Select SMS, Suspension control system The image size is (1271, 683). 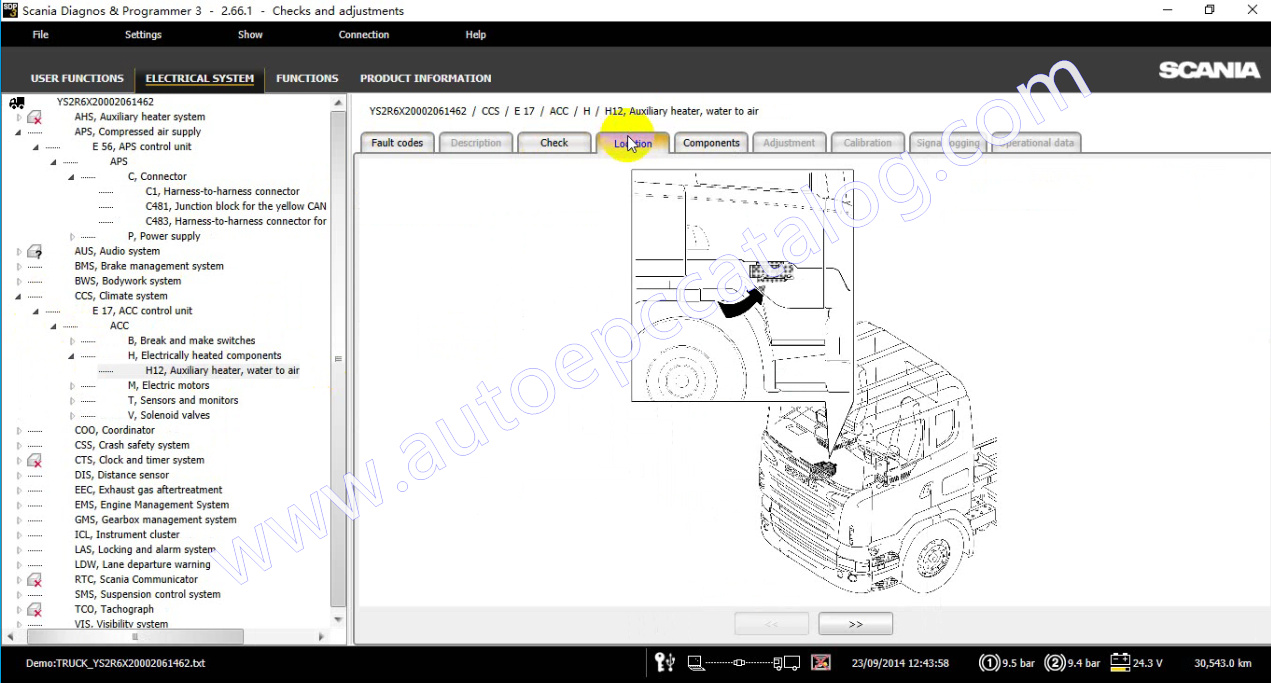point(147,595)
